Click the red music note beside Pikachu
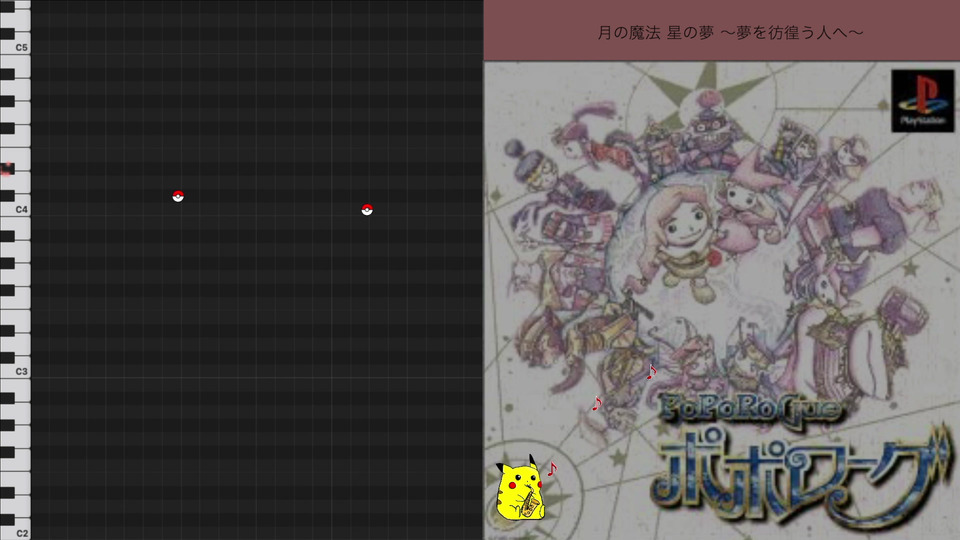 552,469
